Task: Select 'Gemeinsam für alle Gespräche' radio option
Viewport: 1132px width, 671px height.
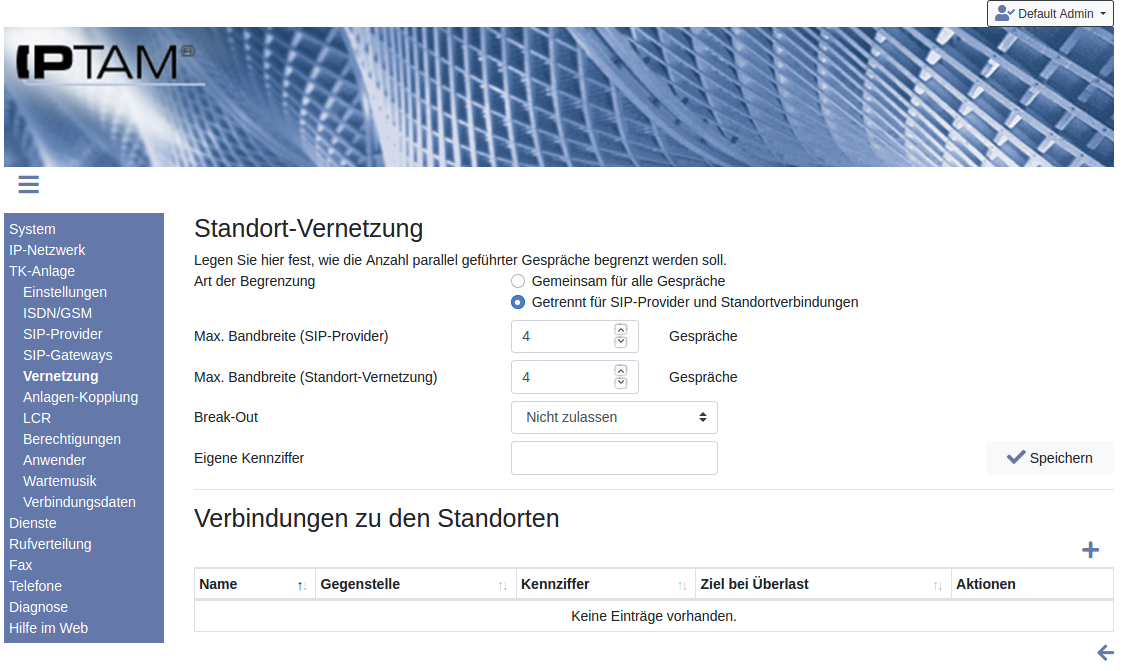Action: [x=518, y=281]
